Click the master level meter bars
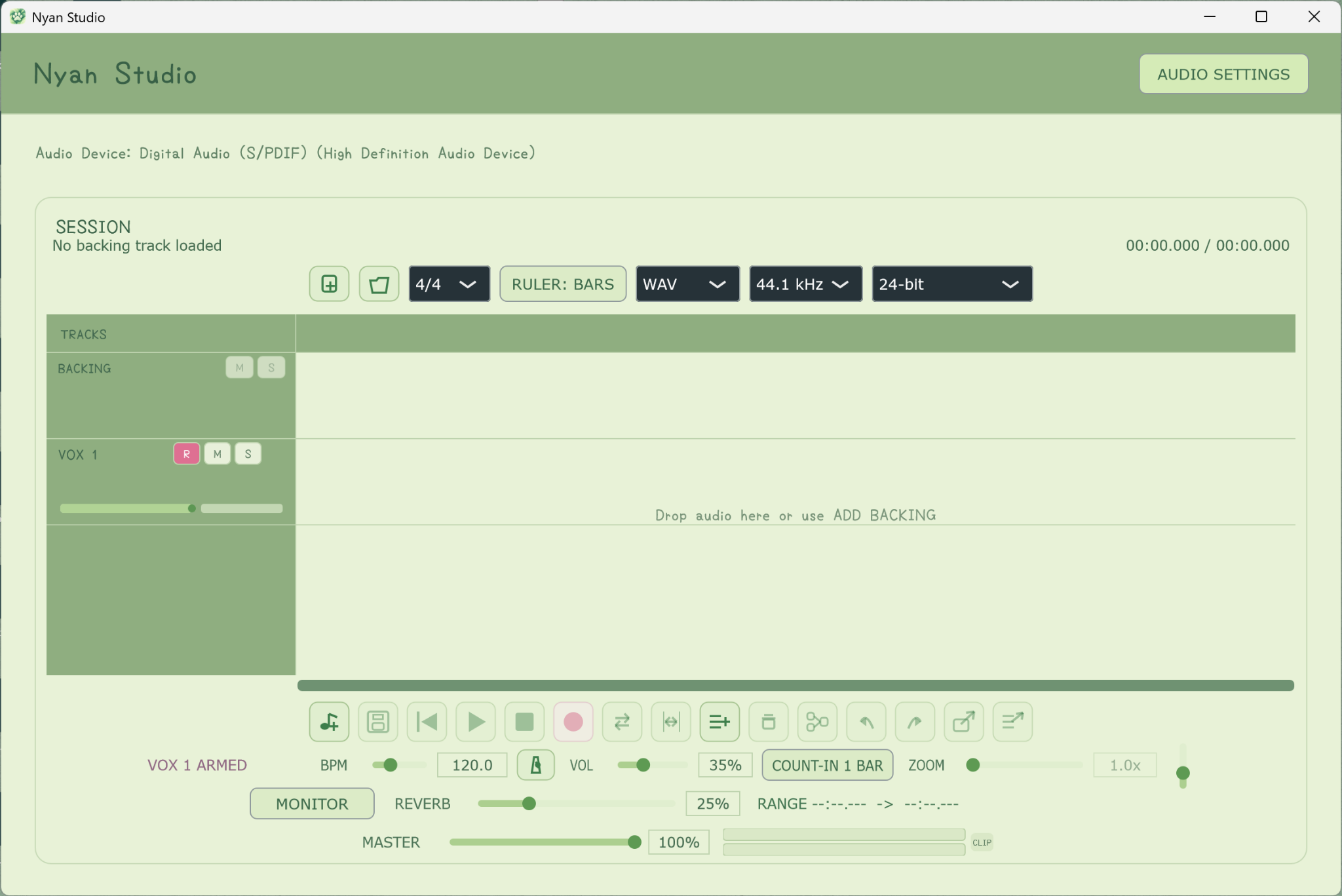Screen dimensions: 1342x896 coord(844,842)
